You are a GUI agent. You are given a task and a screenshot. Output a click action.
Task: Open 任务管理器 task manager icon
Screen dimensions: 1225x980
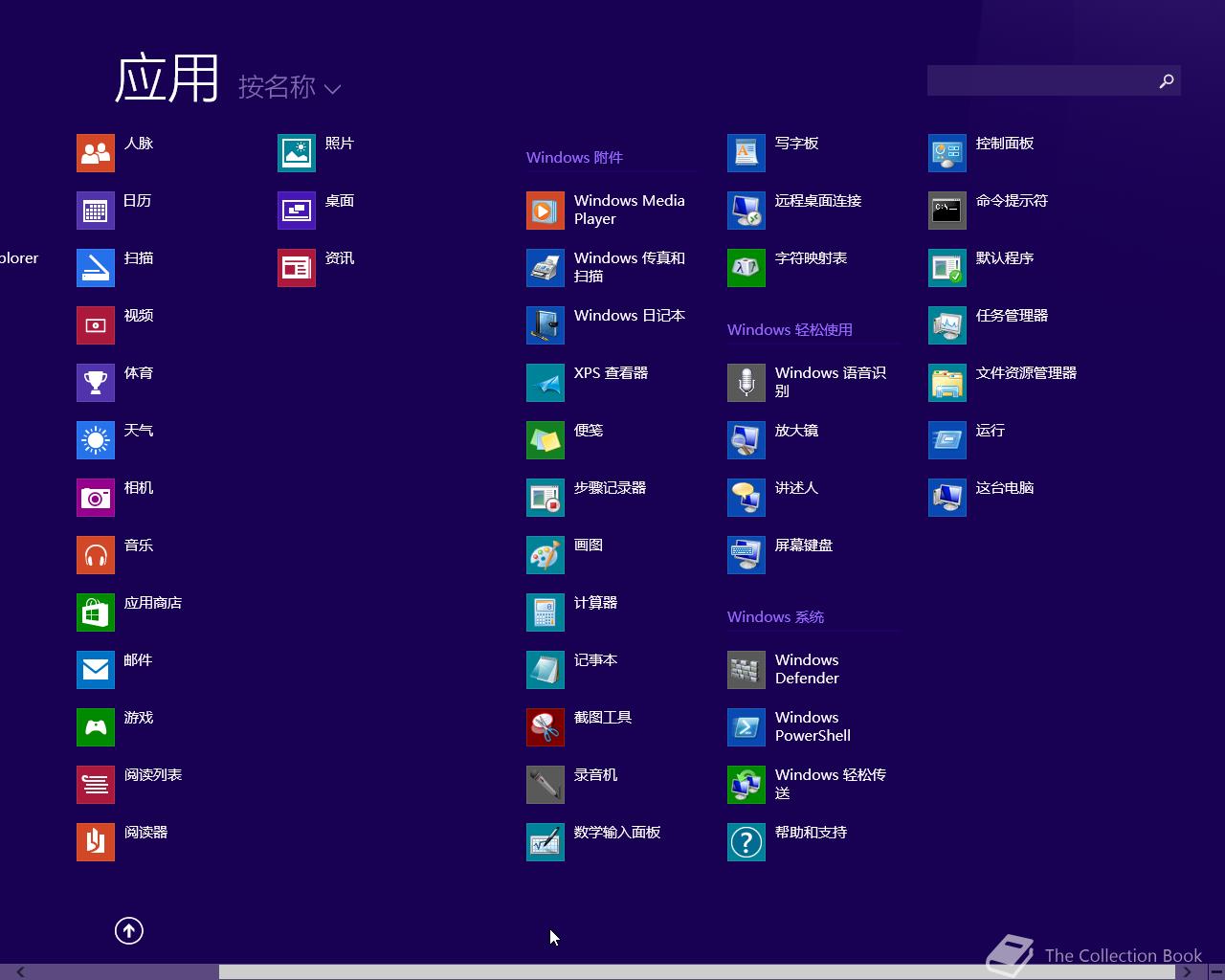947,325
